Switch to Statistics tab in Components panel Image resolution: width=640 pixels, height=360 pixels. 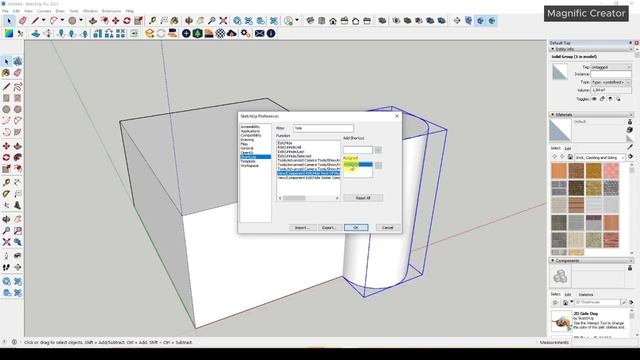click(x=586, y=294)
